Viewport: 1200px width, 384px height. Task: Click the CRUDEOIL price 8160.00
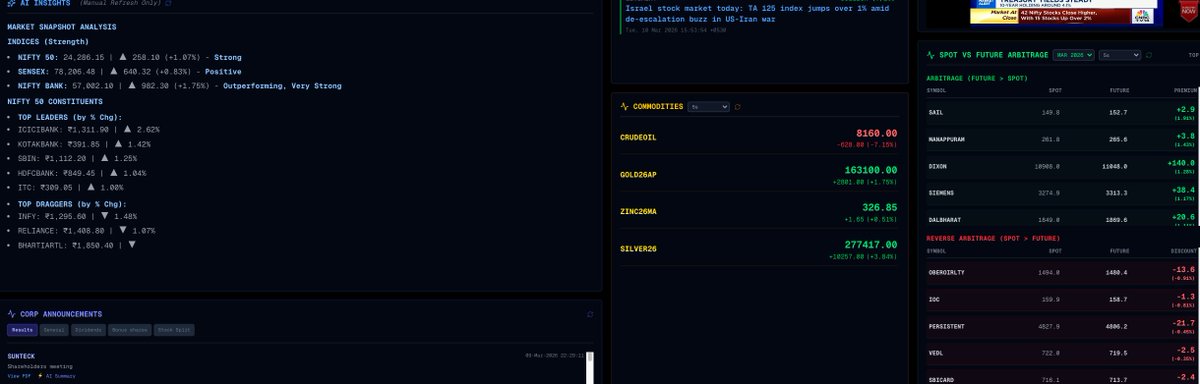pos(876,133)
